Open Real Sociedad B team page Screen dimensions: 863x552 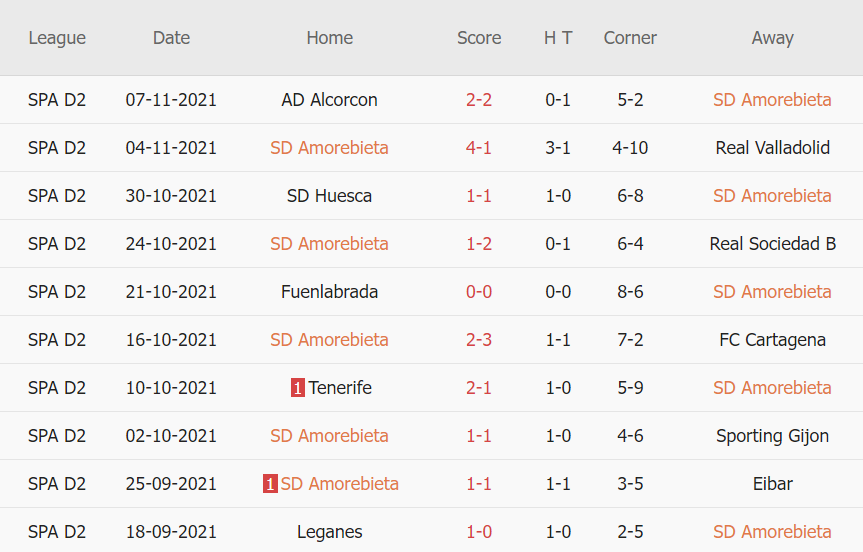click(x=772, y=244)
